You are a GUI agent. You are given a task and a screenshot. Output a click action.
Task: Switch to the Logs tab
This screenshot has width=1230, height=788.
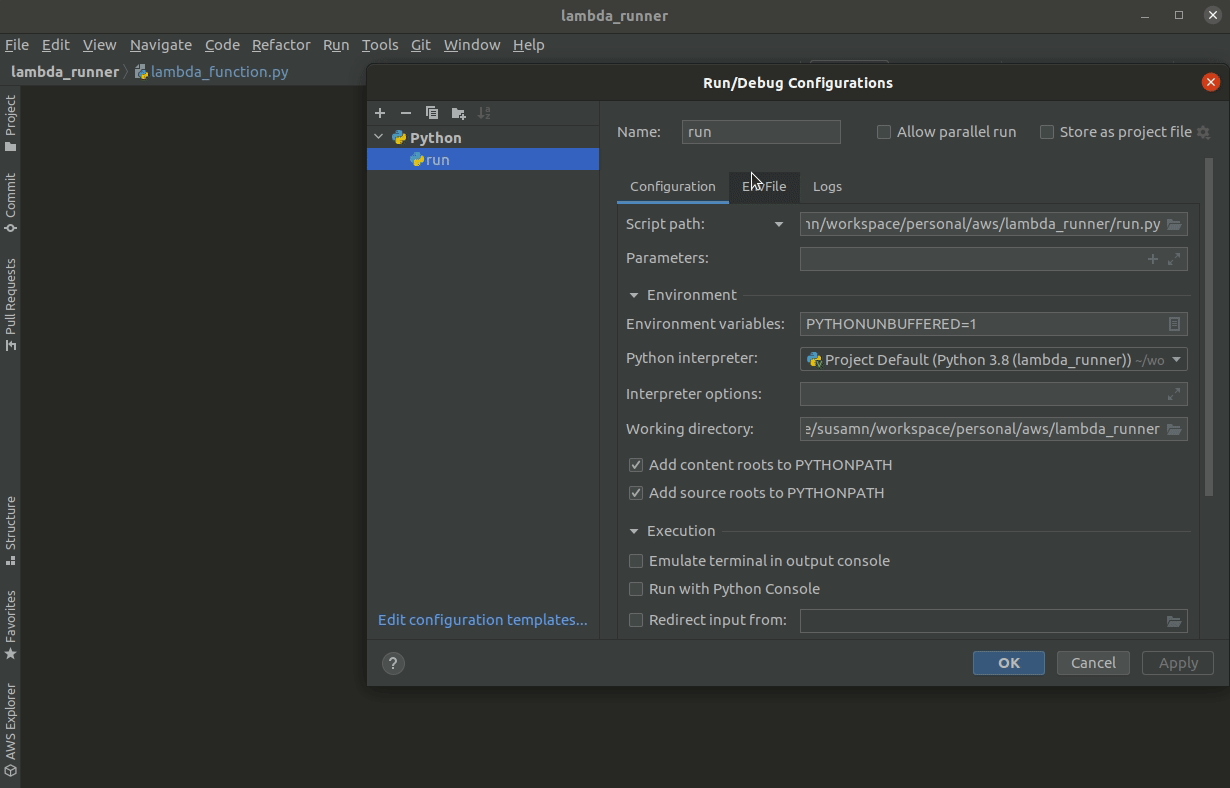click(x=827, y=186)
